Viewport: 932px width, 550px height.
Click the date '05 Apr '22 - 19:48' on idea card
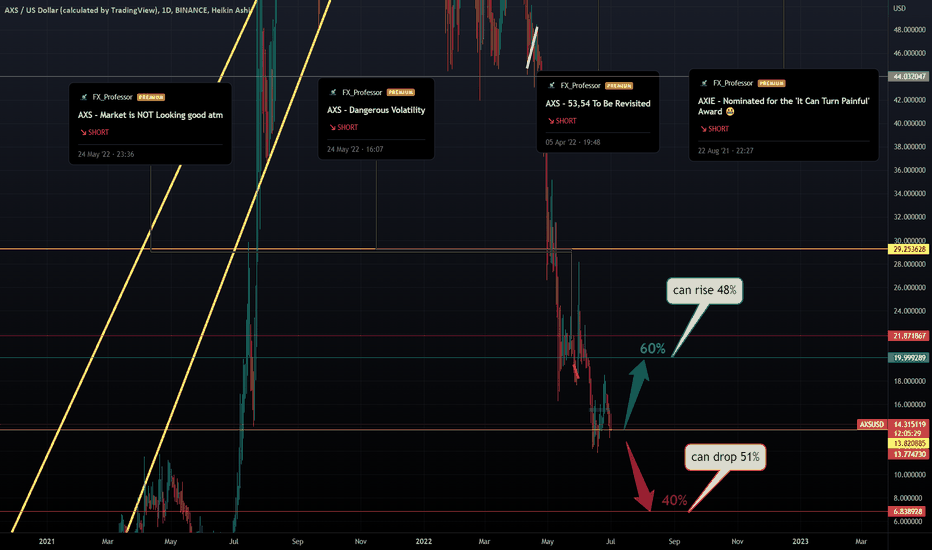(x=573, y=142)
